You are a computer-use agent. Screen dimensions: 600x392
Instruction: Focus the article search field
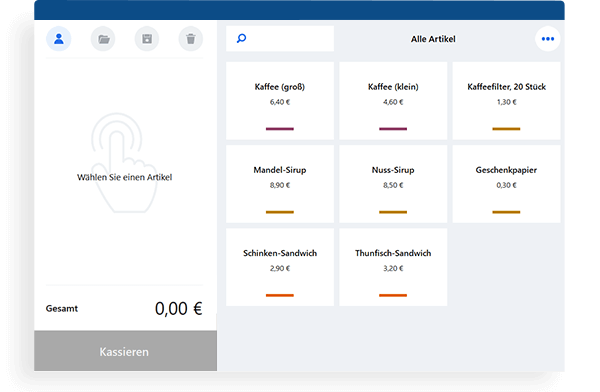pyautogui.click(x=280, y=39)
